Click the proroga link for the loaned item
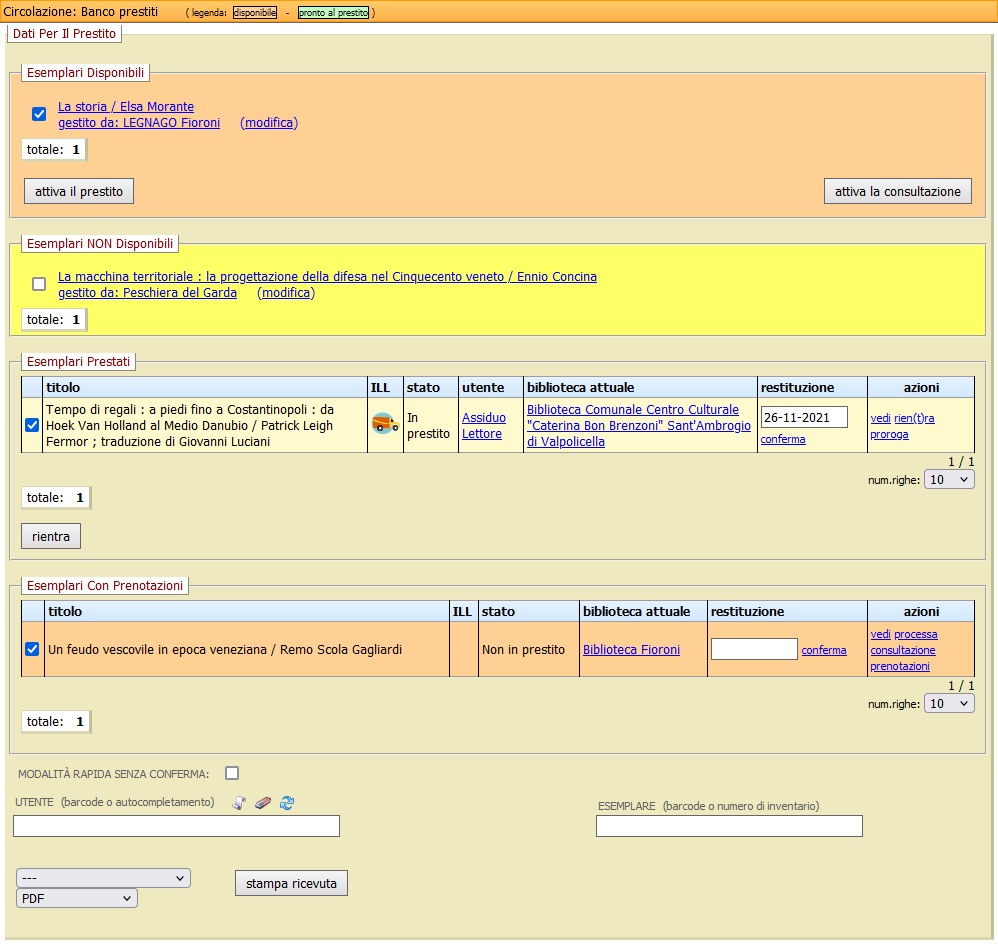The height and width of the screenshot is (944, 998). coord(889,434)
